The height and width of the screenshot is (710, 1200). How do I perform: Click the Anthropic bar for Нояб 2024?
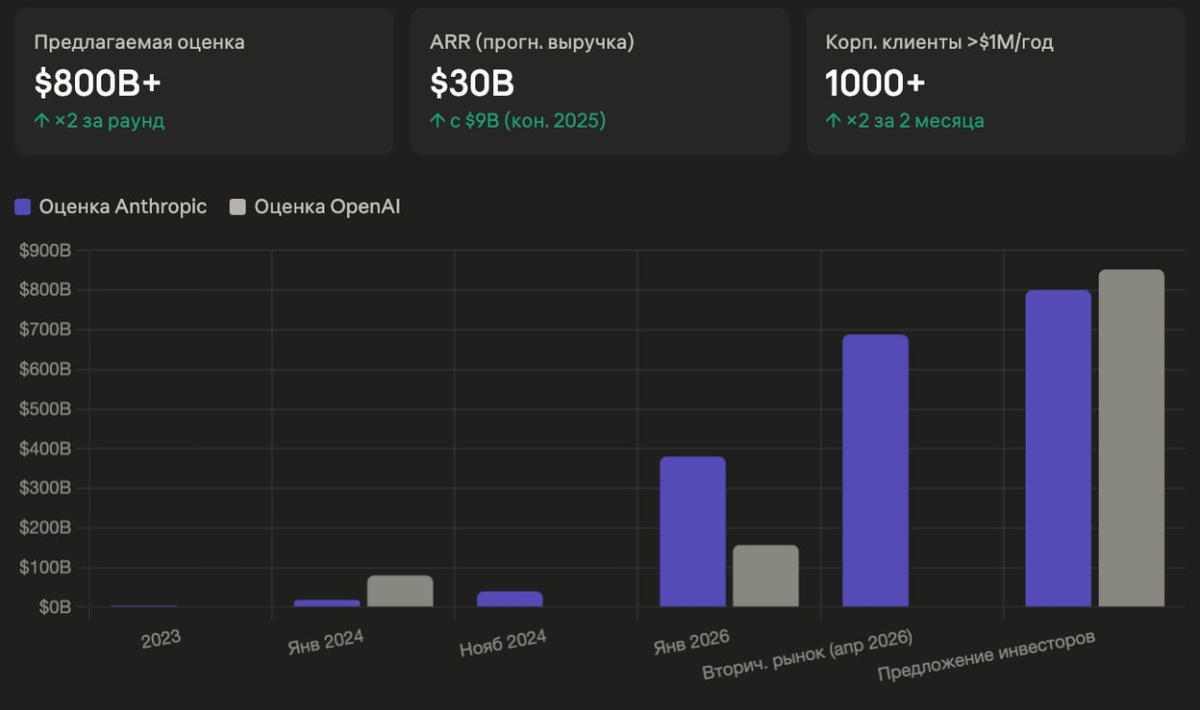coord(510,599)
